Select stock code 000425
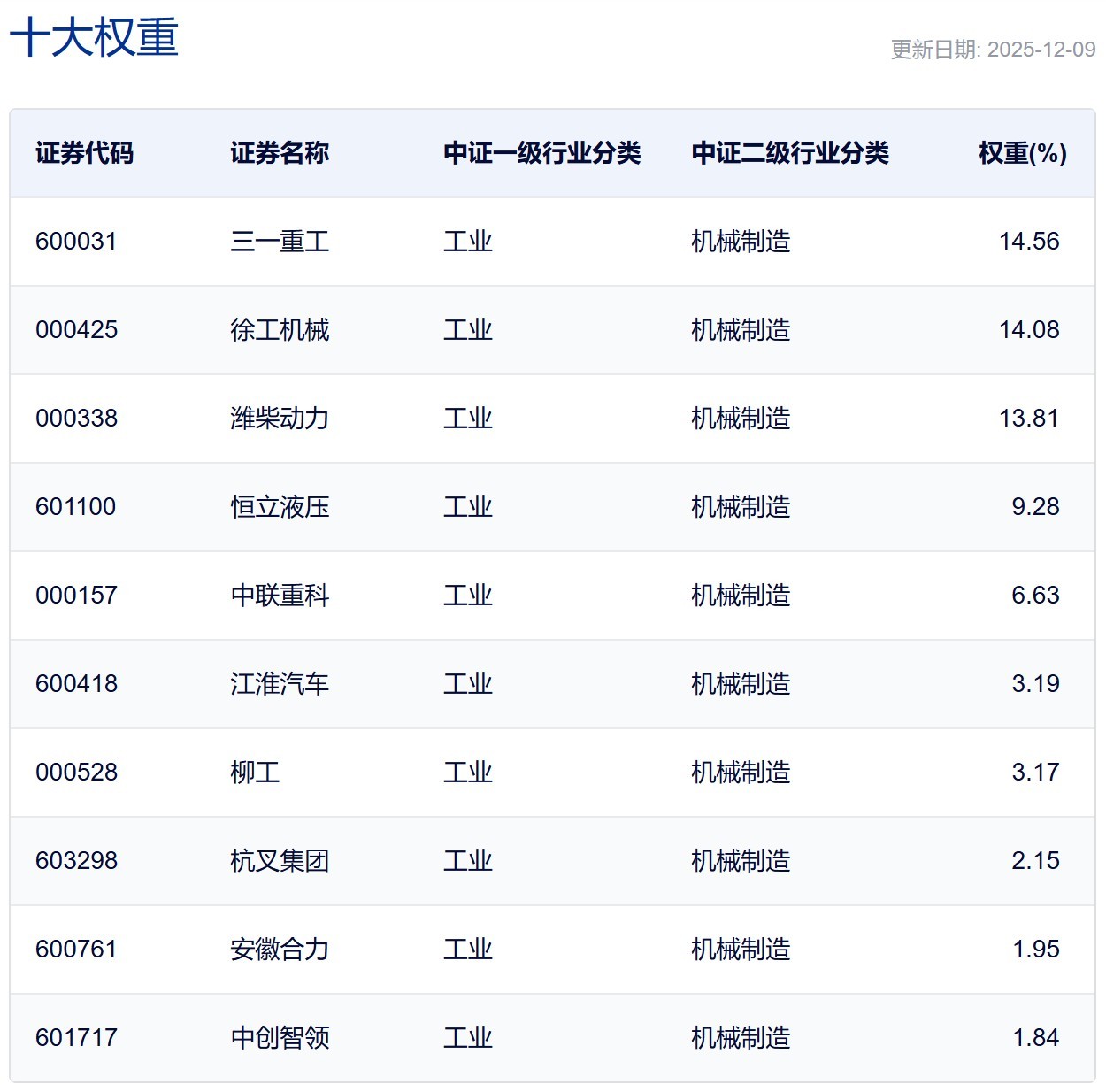This screenshot has width=1106, height=1092. click(76, 330)
